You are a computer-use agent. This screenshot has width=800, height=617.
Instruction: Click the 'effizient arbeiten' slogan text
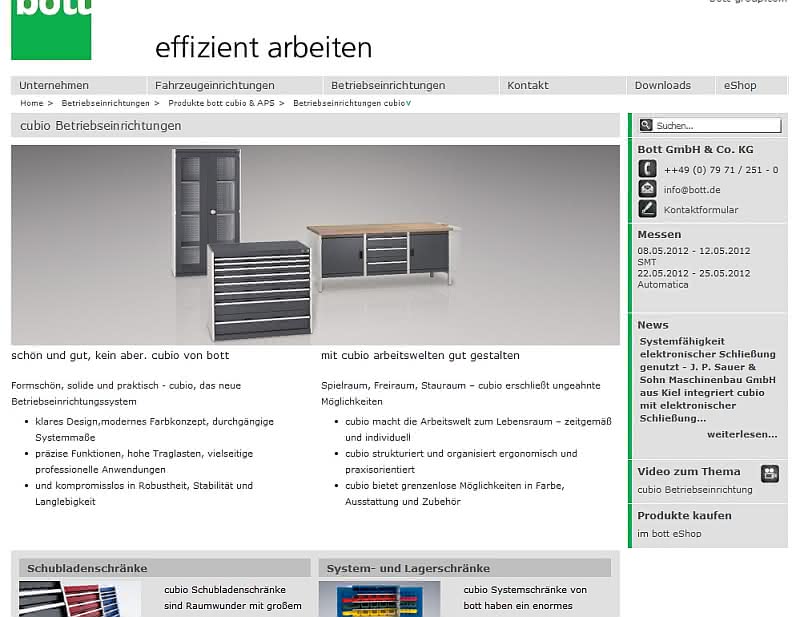264,47
